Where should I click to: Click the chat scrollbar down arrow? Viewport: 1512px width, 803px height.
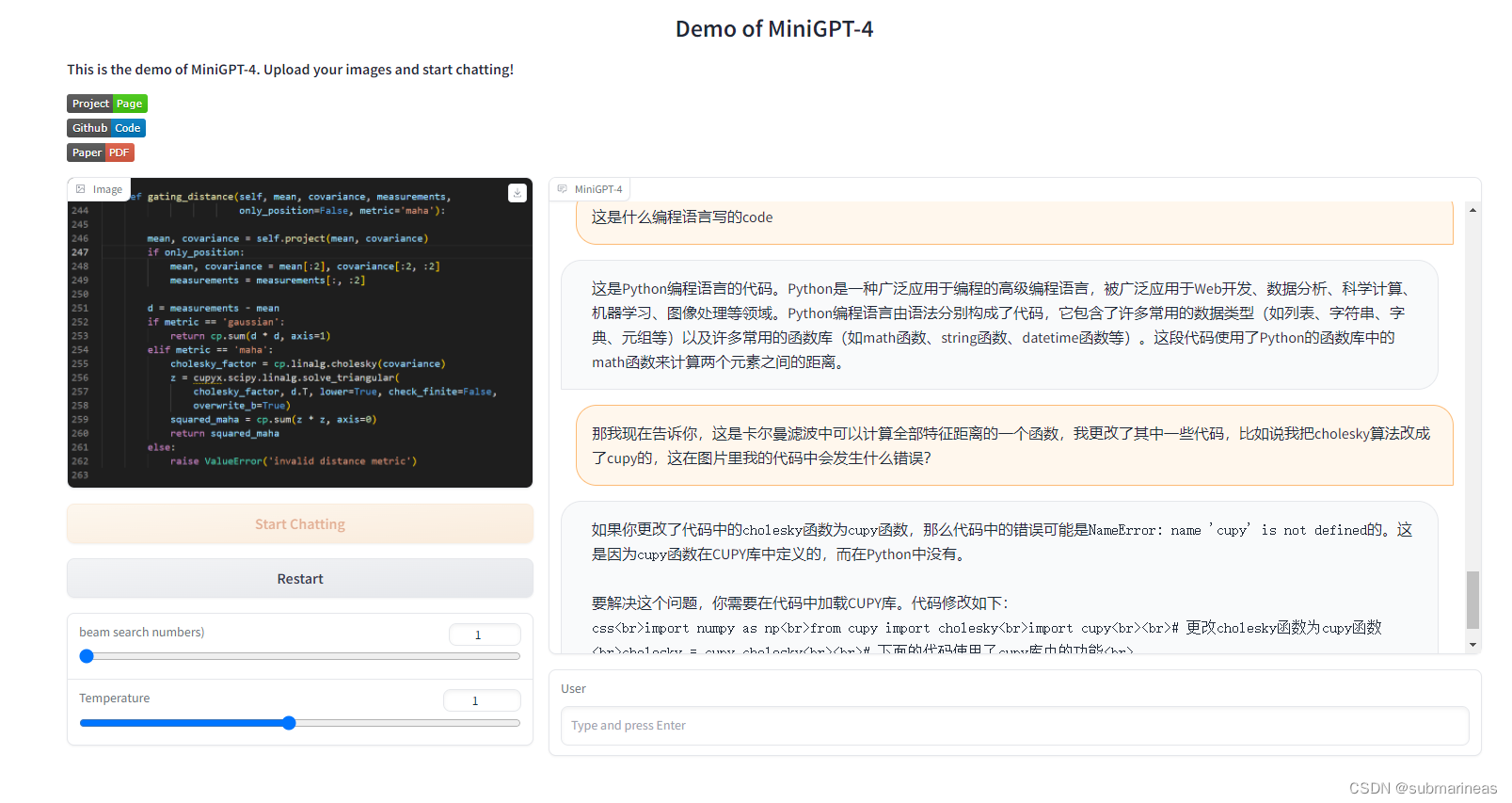(1472, 645)
